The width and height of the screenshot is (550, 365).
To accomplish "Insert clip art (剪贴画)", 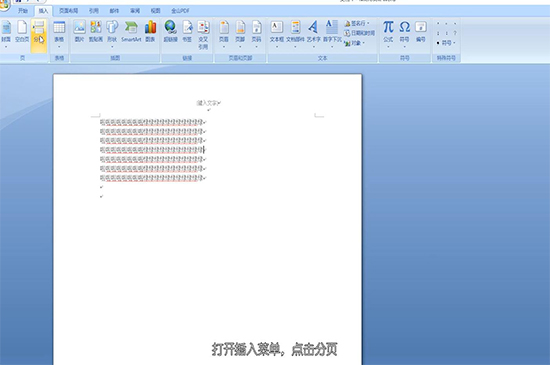I will click(96, 32).
